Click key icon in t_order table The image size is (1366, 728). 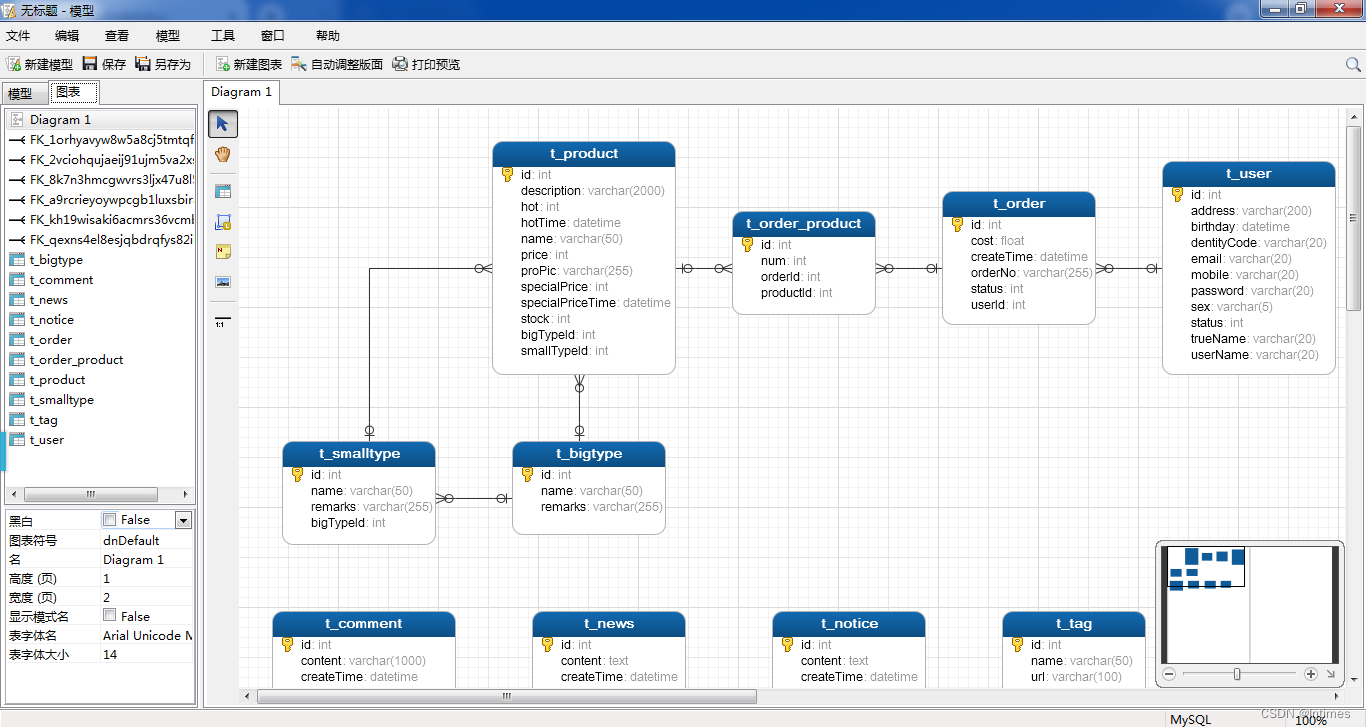(957, 225)
